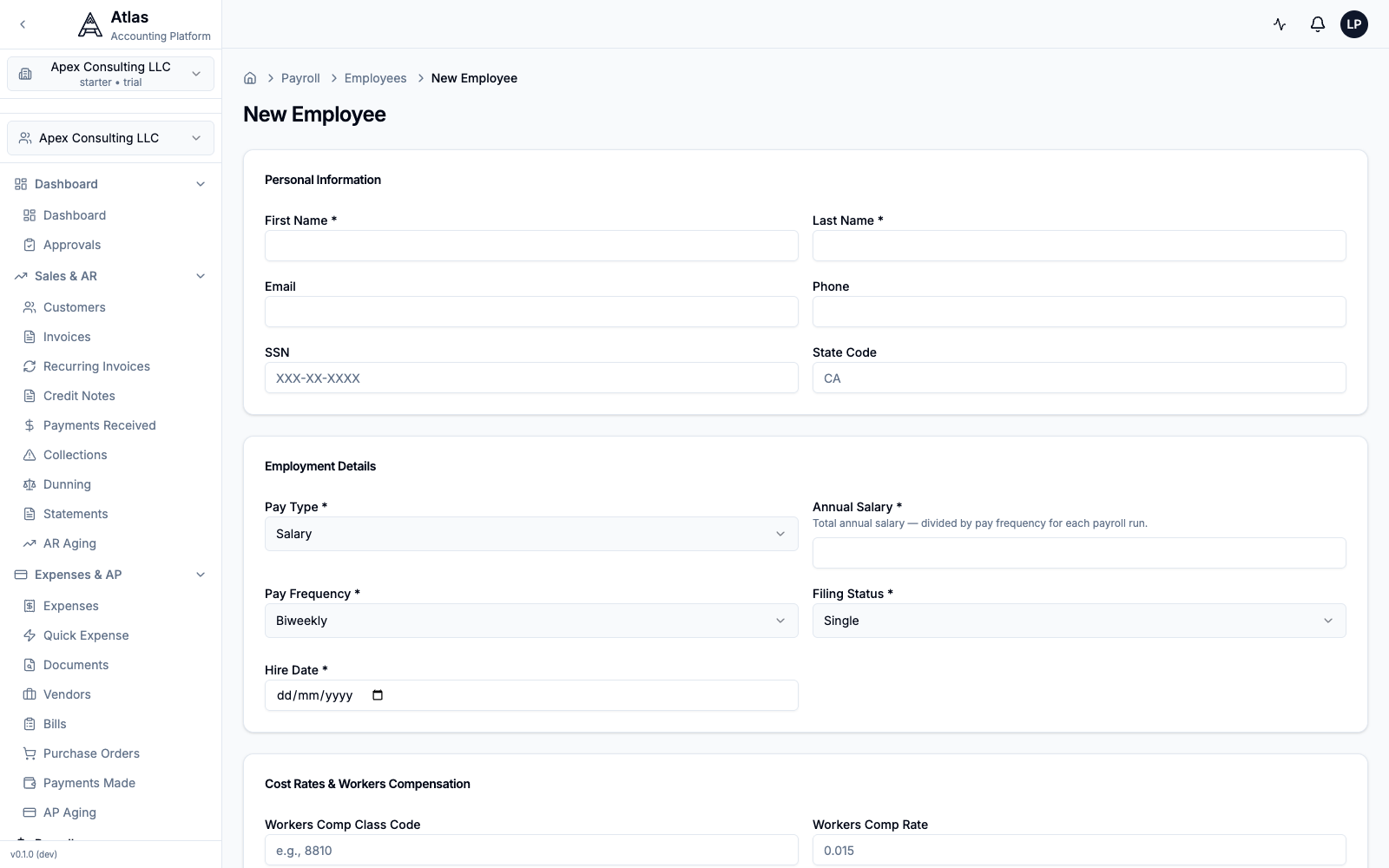Click the Atlas logo icon
The width and height of the screenshot is (1389, 868).
tap(90, 25)
